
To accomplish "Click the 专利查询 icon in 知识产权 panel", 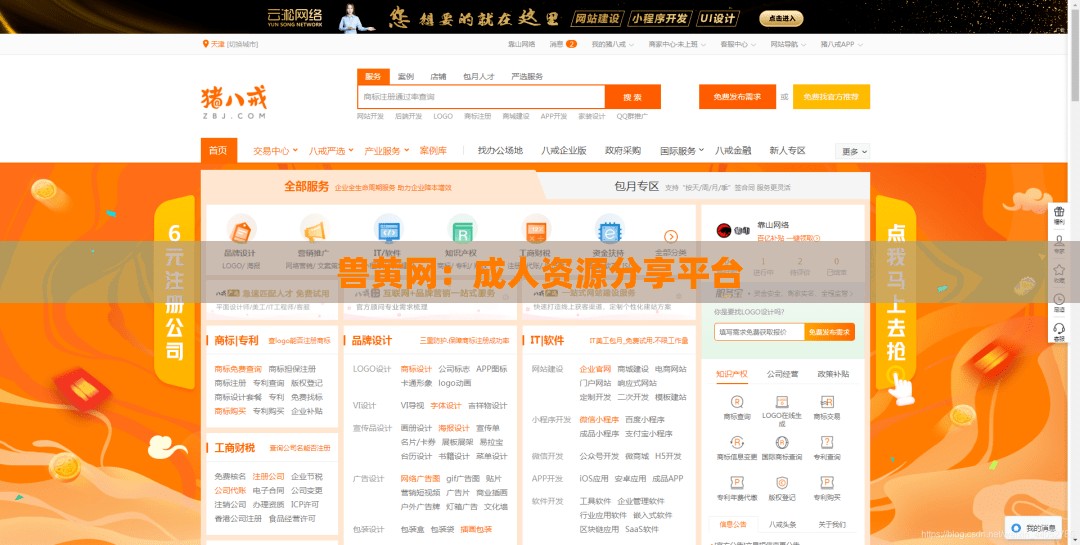I will [x=827, y=442].
